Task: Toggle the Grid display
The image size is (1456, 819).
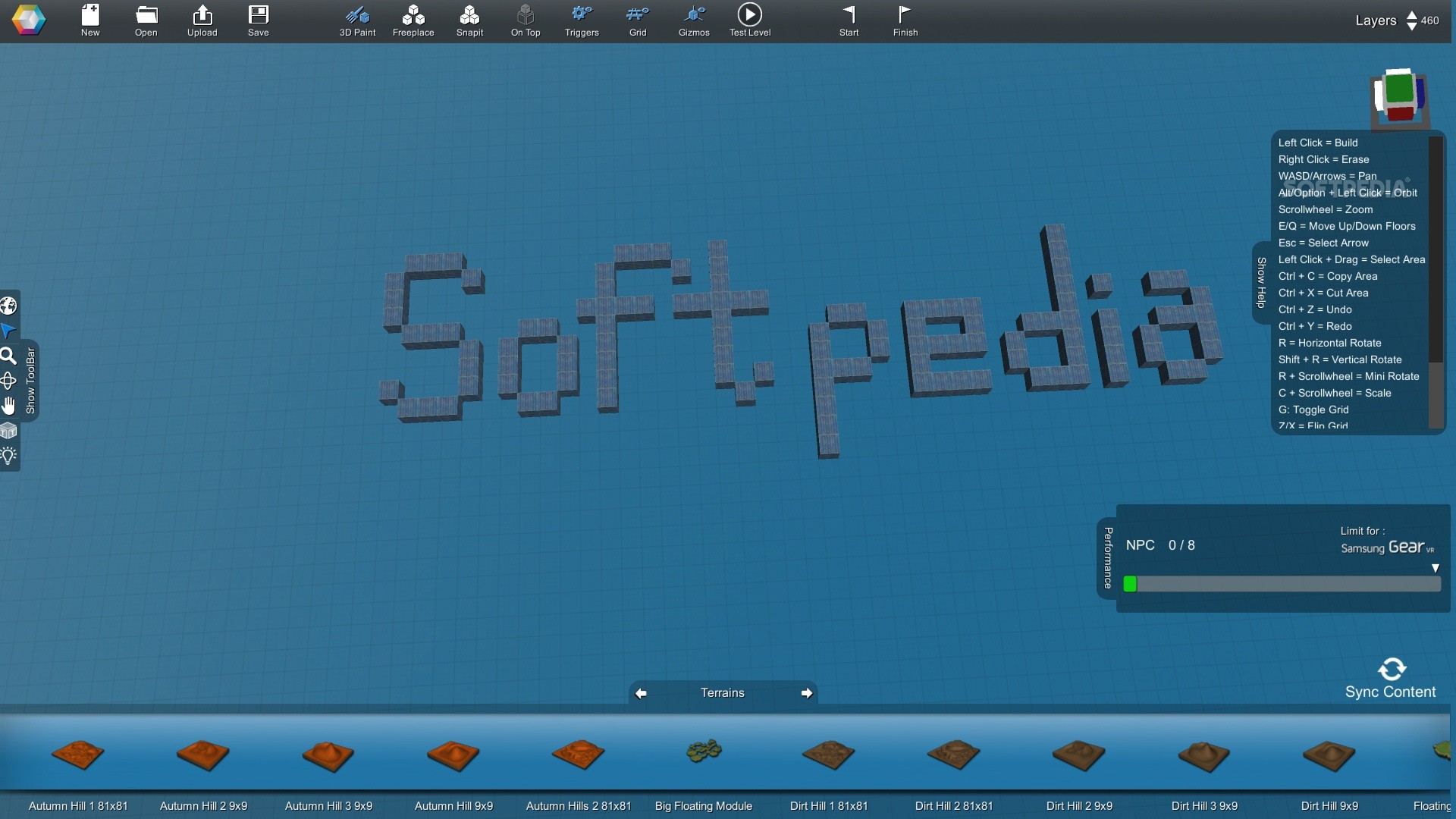Action: [x=638, y=20]
